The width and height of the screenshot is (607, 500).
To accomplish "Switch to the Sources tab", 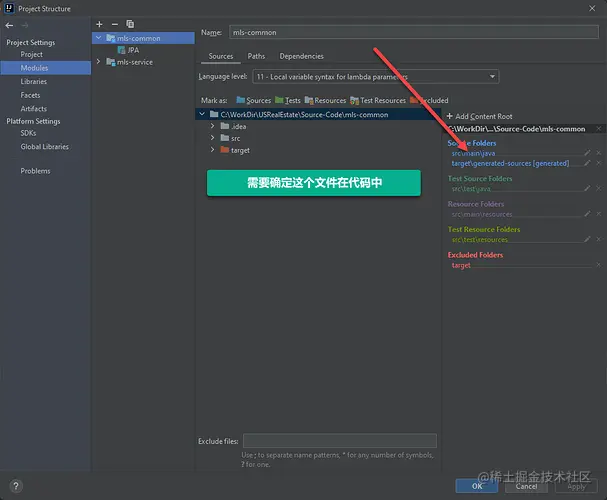I will [x=221, y=56].
